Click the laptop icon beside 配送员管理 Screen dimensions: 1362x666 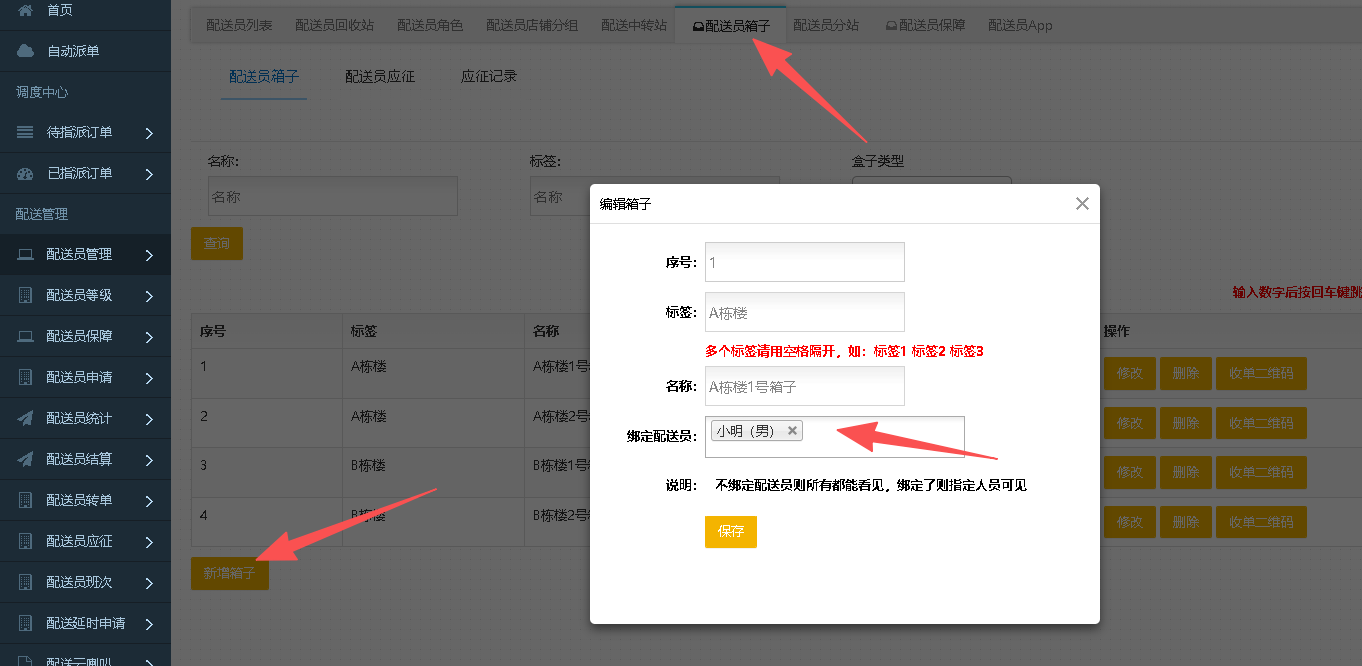tap(25, 255)
